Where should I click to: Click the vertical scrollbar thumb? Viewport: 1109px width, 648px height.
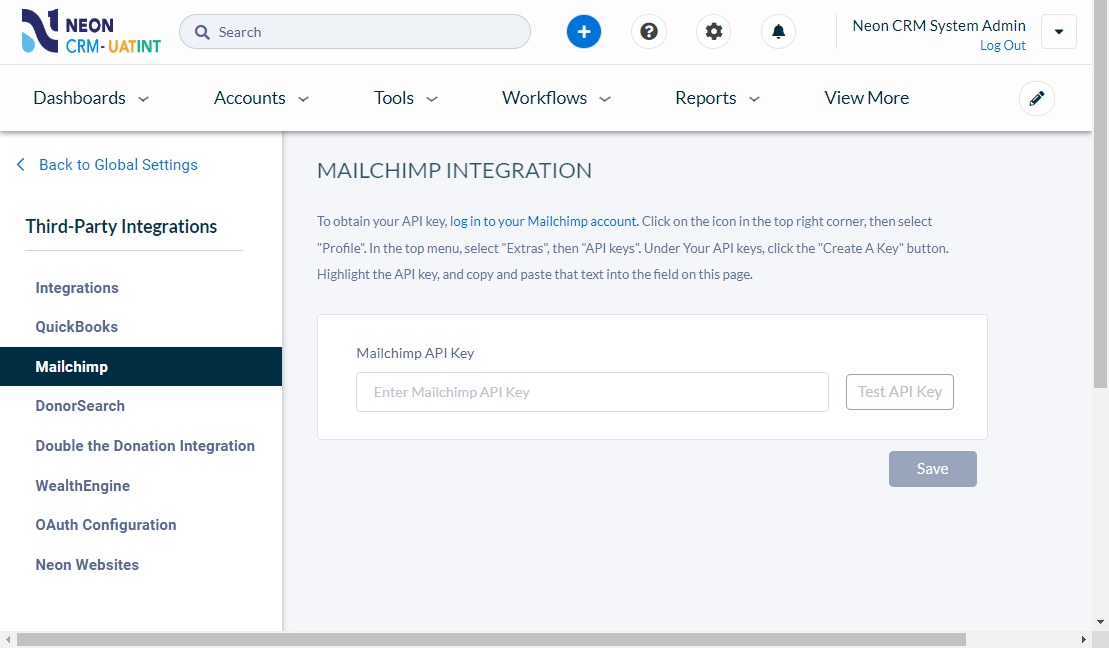click(1100, 195)
